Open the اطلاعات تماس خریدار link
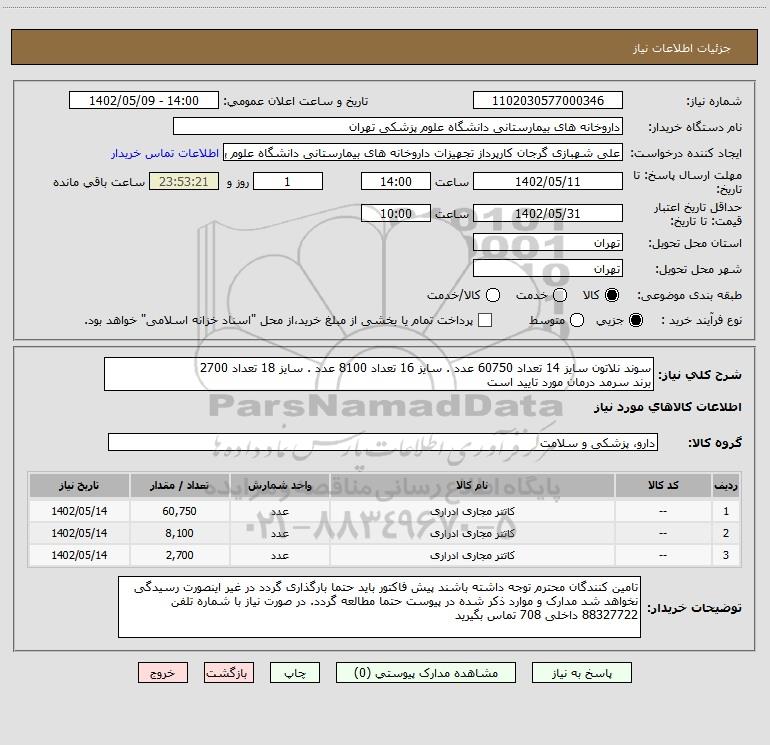770x745 pixels. (x=165, y=153)
